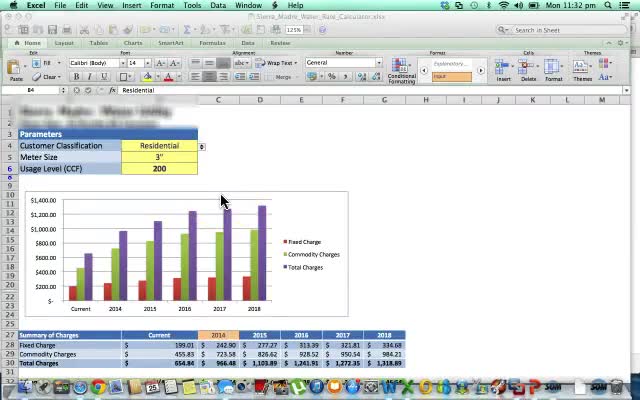Viewport: 640px width, 400px height.
Task: Open the zoom 125% box
Action: tap(294, 30)
